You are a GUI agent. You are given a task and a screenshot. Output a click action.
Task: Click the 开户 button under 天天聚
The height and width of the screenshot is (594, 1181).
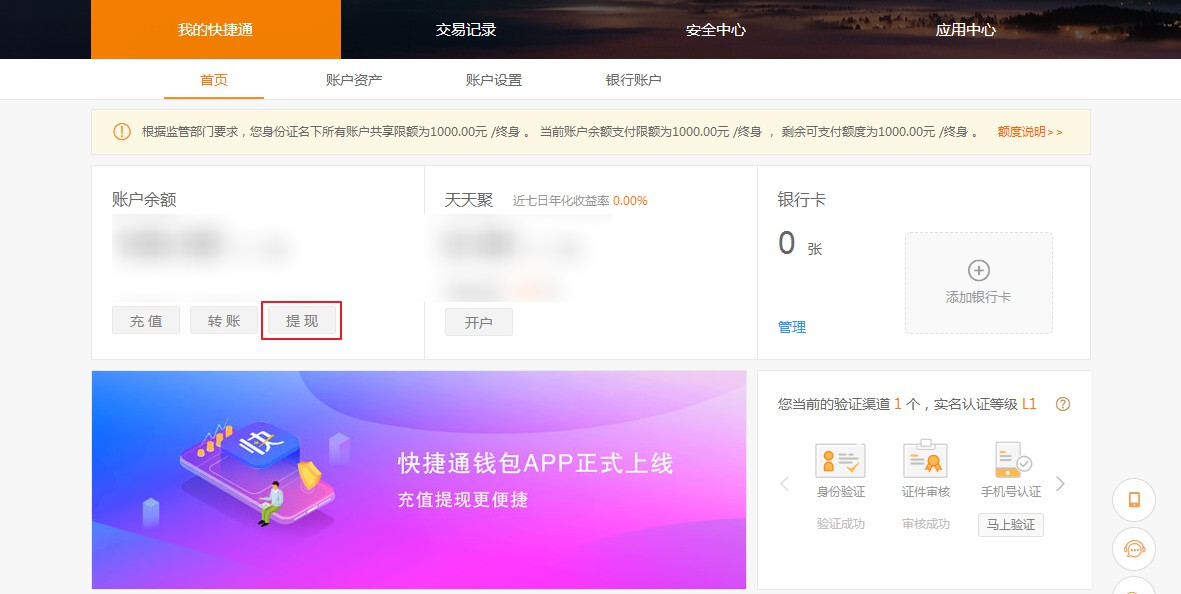point(479,322)
